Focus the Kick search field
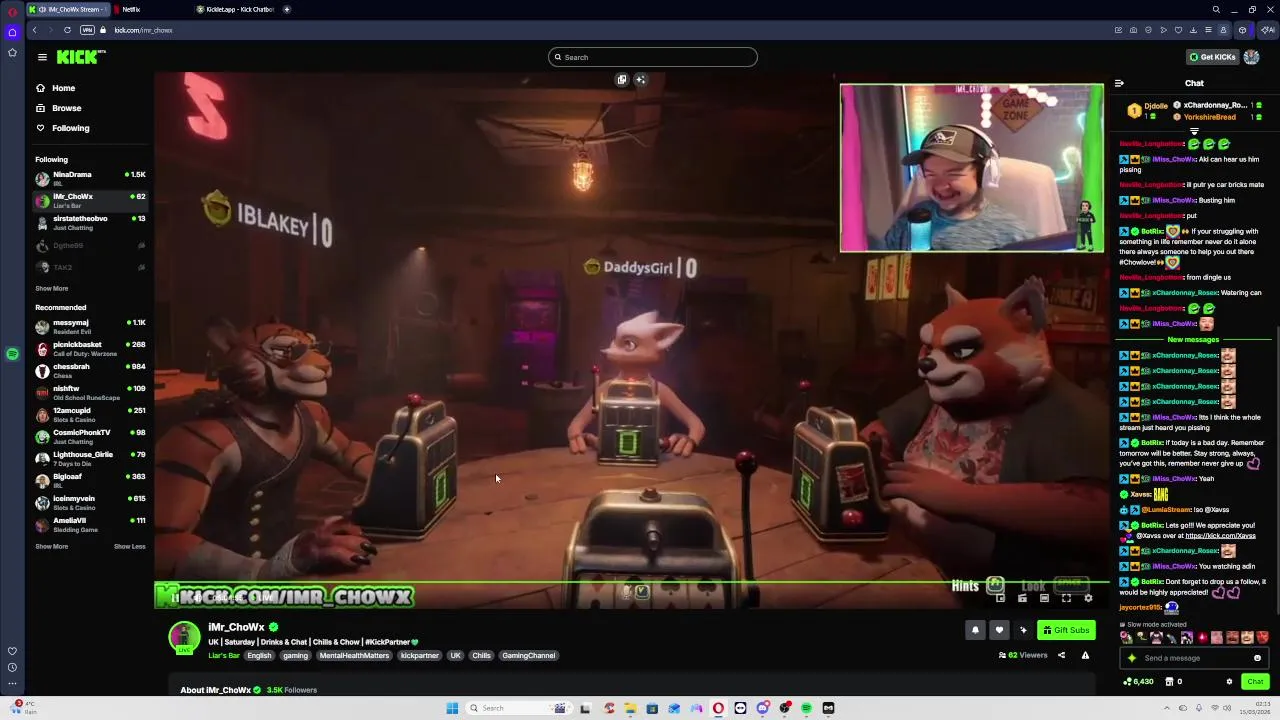The width and height of the screenshot is (1280, 720). [652, 57]
